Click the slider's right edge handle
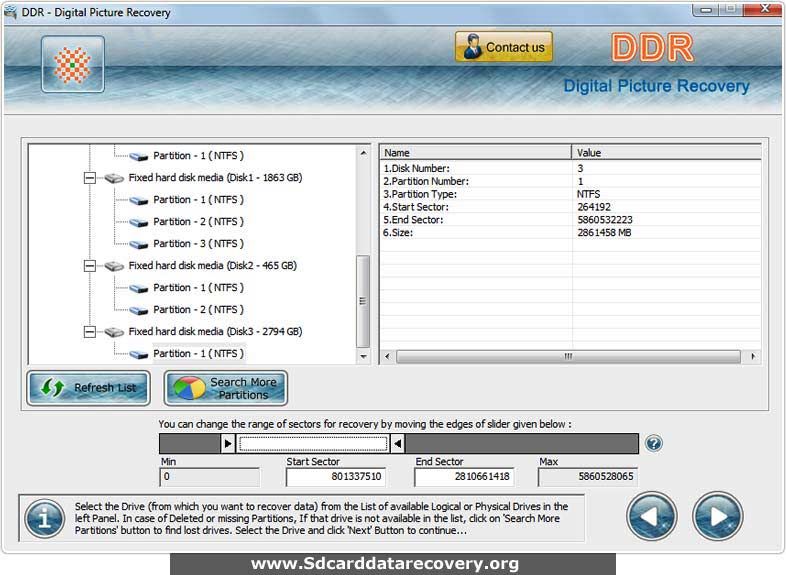 [x=398, y=444]
